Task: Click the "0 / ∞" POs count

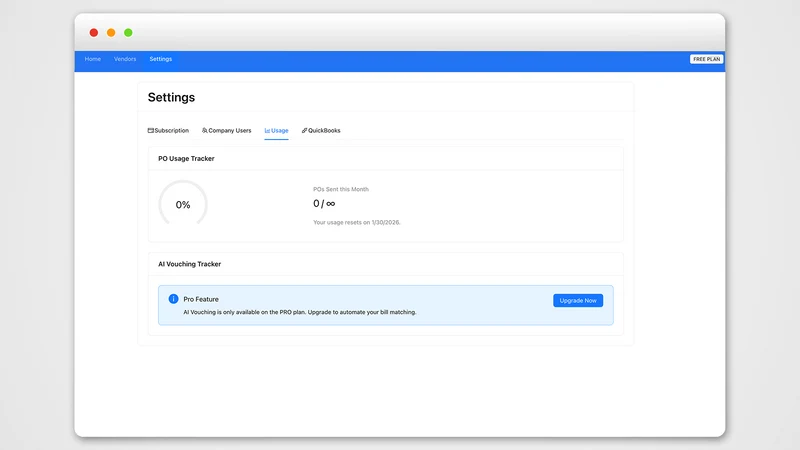Action: pyautogui.click(x=324, y=204)
